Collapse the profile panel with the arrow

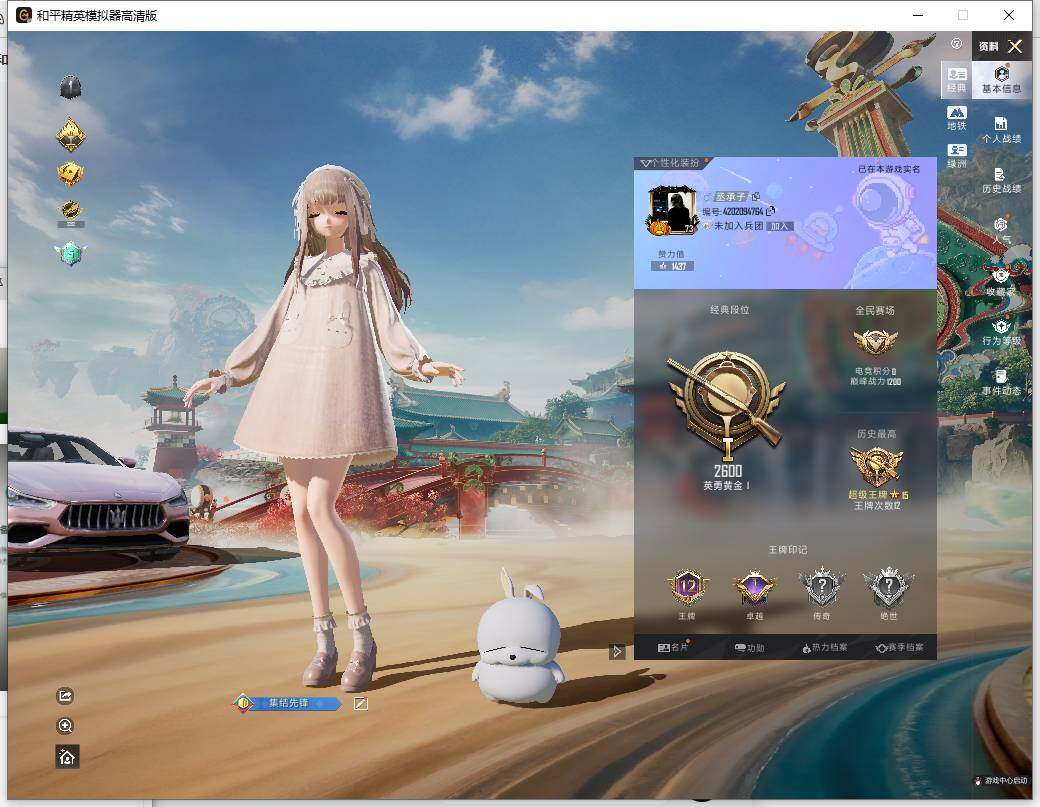[617, 651]
